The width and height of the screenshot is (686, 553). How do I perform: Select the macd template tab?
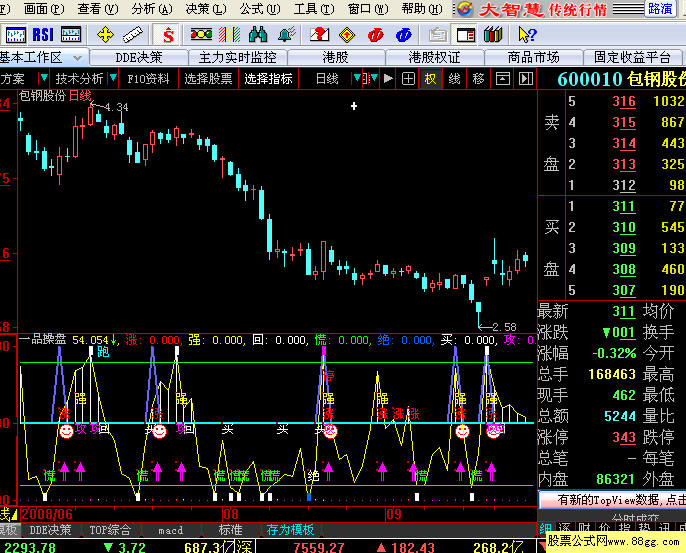pos(171,530)
